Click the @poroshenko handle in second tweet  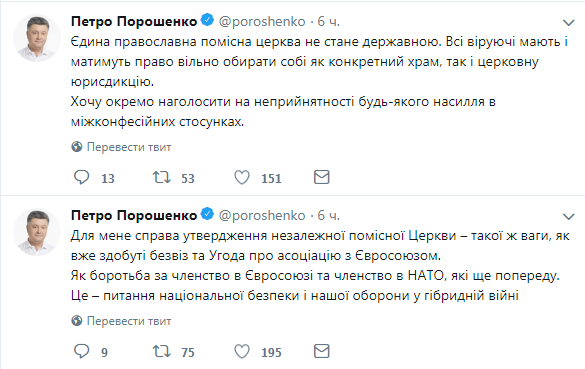point(262,216)
